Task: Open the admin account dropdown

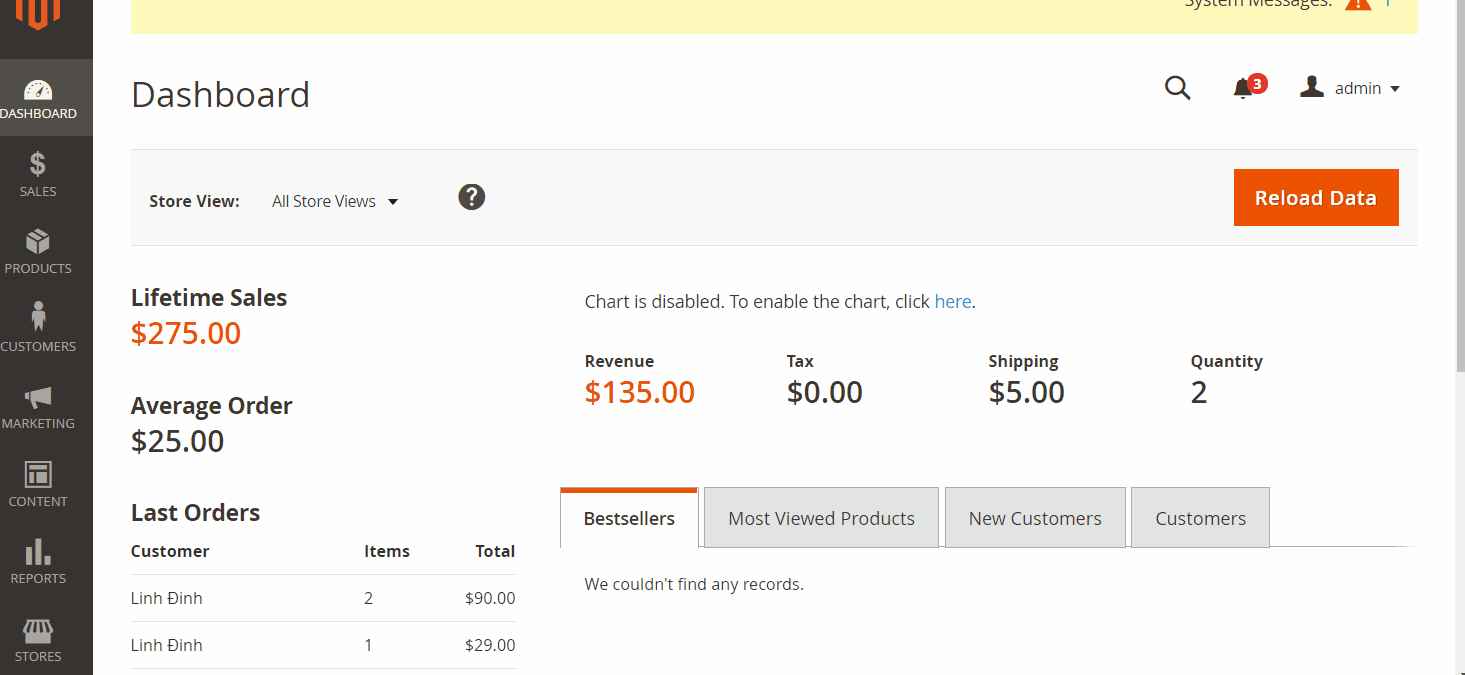Action: coord(1350,88)
